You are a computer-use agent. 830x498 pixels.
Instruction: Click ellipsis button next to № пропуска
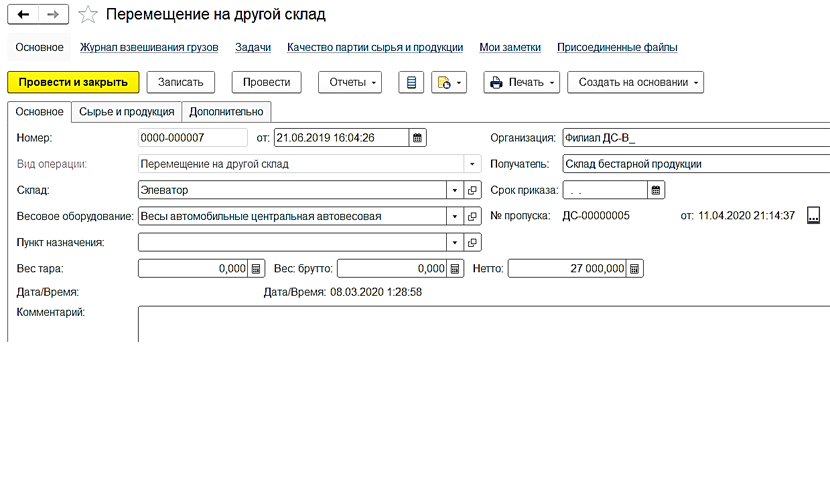(814, 215)
